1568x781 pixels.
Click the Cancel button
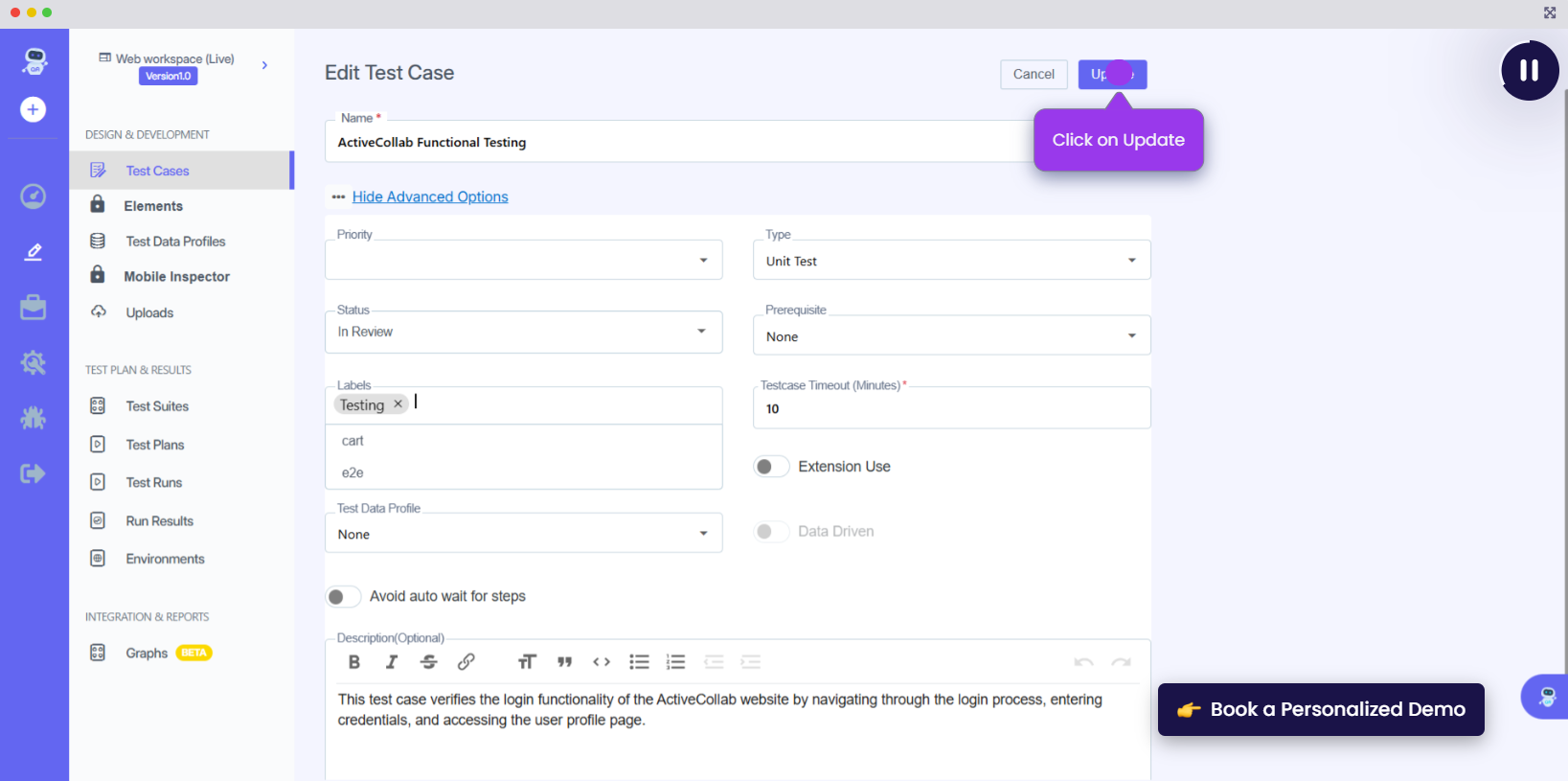(1034, 75)
